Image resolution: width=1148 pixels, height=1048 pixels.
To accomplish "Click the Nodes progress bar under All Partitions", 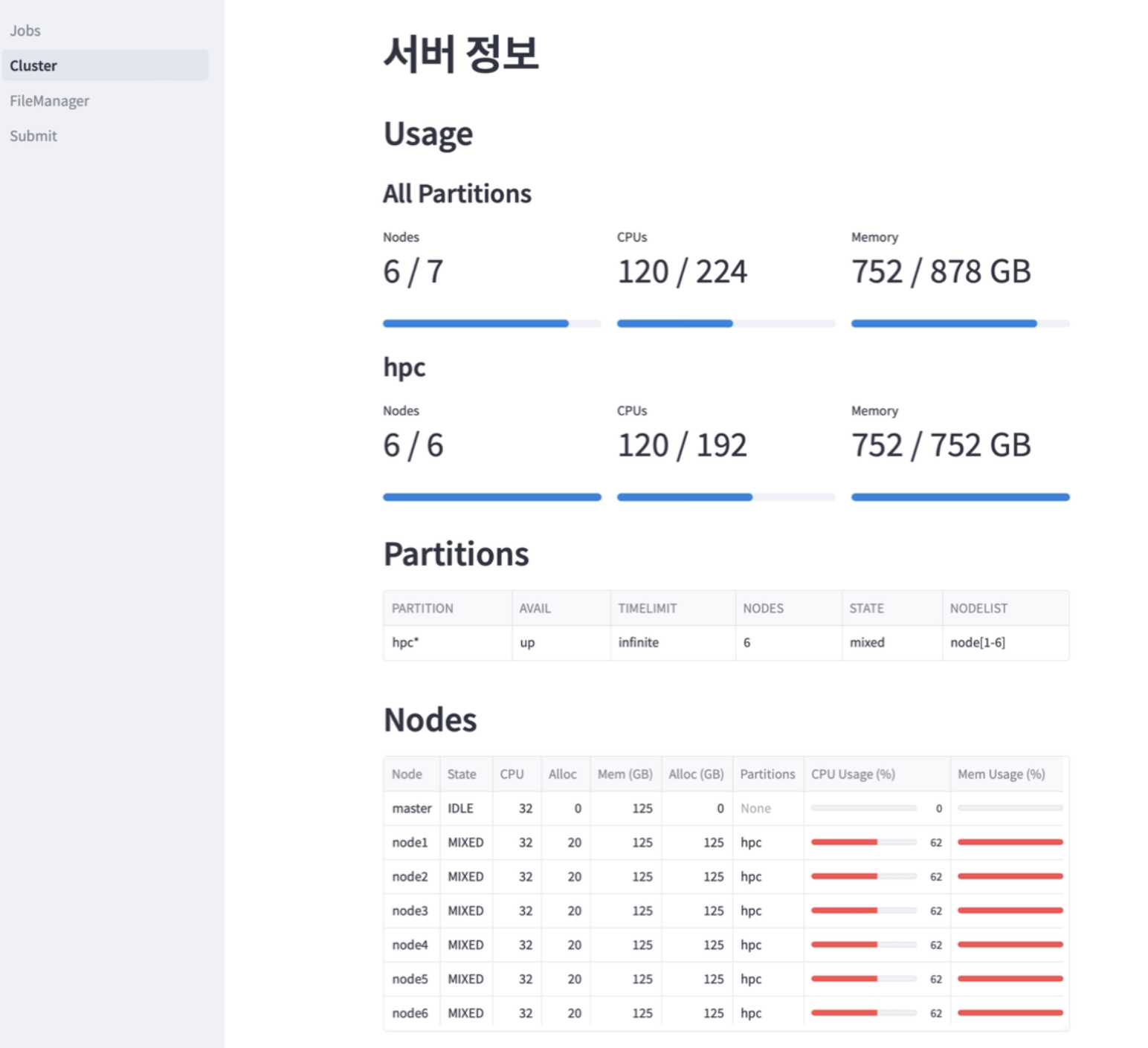I will 491,323.
